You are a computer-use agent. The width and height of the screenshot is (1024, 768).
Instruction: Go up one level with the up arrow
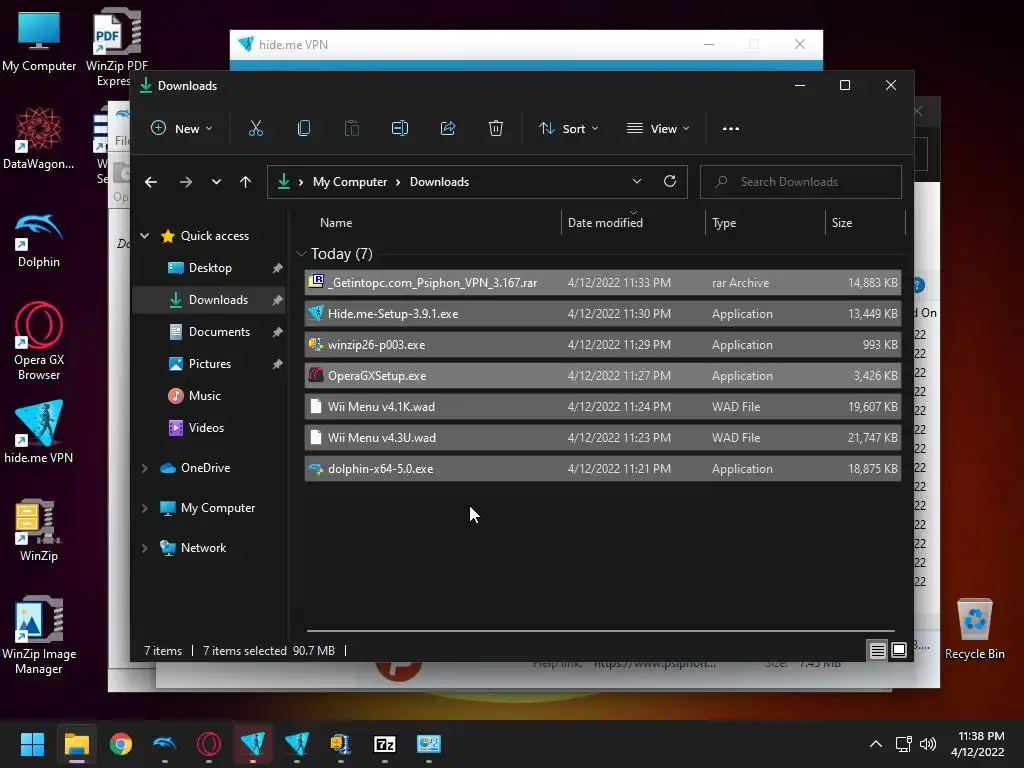coord(246,182)
